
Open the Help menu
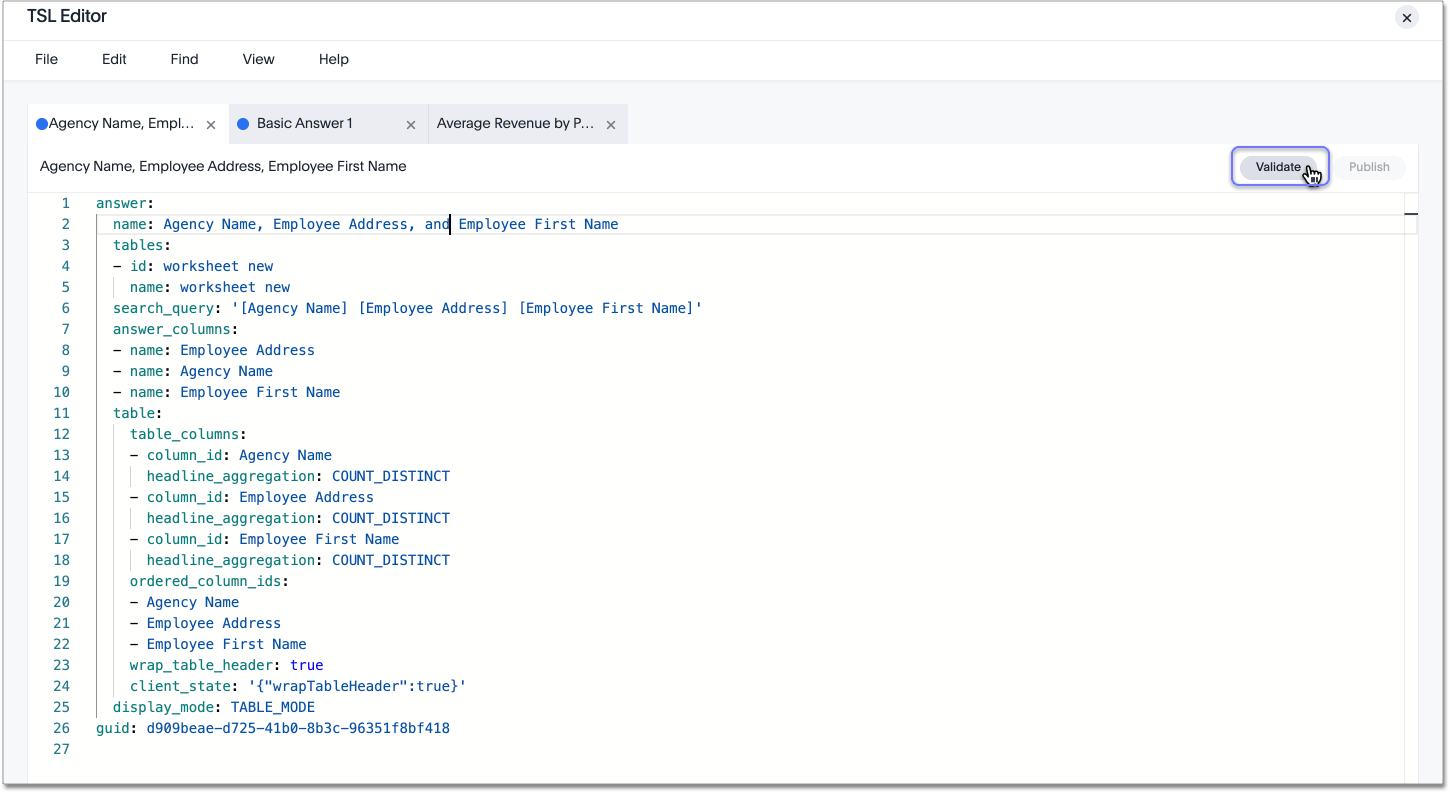tap(333, 59)
